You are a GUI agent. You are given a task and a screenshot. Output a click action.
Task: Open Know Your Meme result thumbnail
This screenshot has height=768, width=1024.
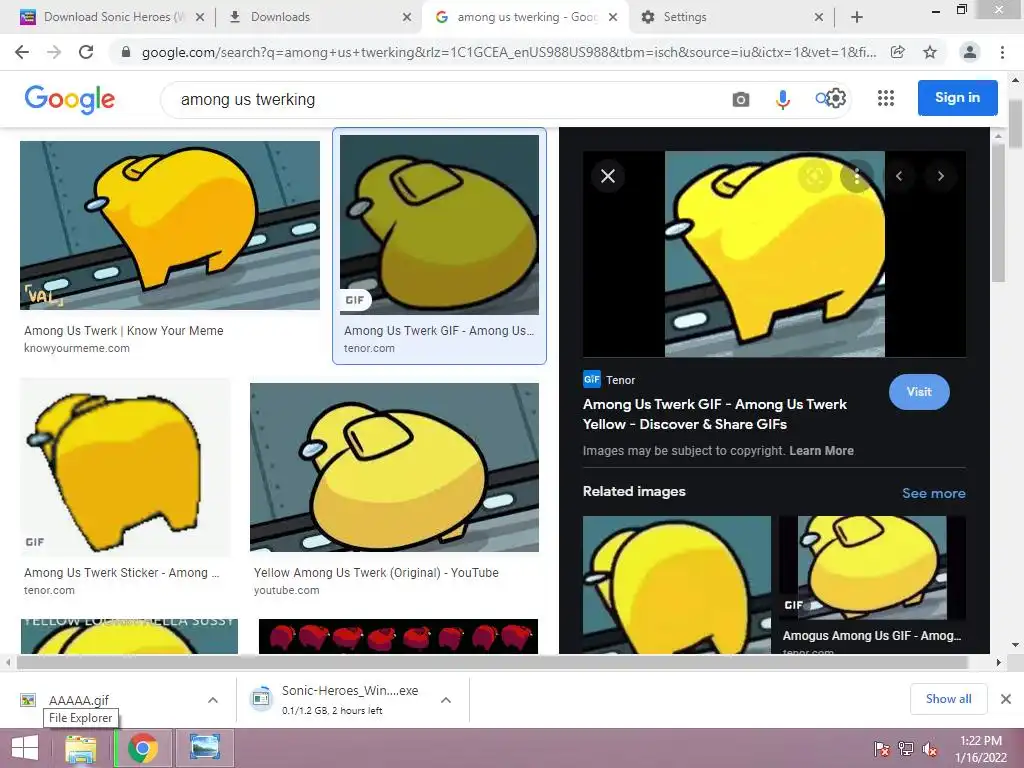pos(170,225)
